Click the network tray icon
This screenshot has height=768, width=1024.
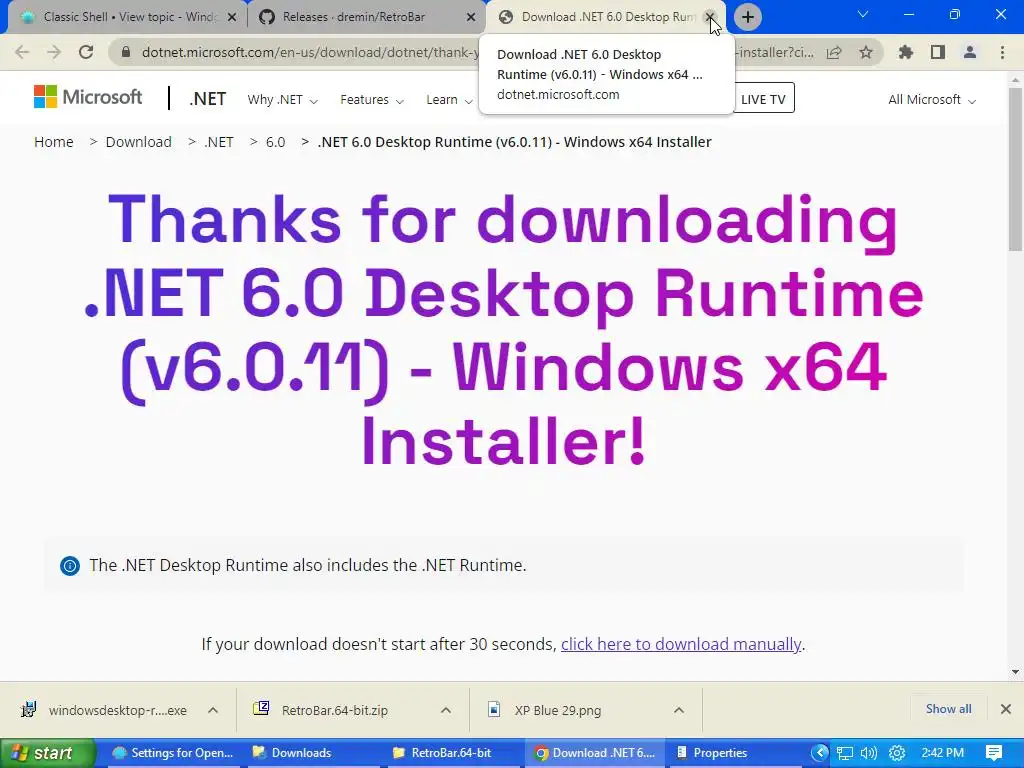[x=845, y=754]
